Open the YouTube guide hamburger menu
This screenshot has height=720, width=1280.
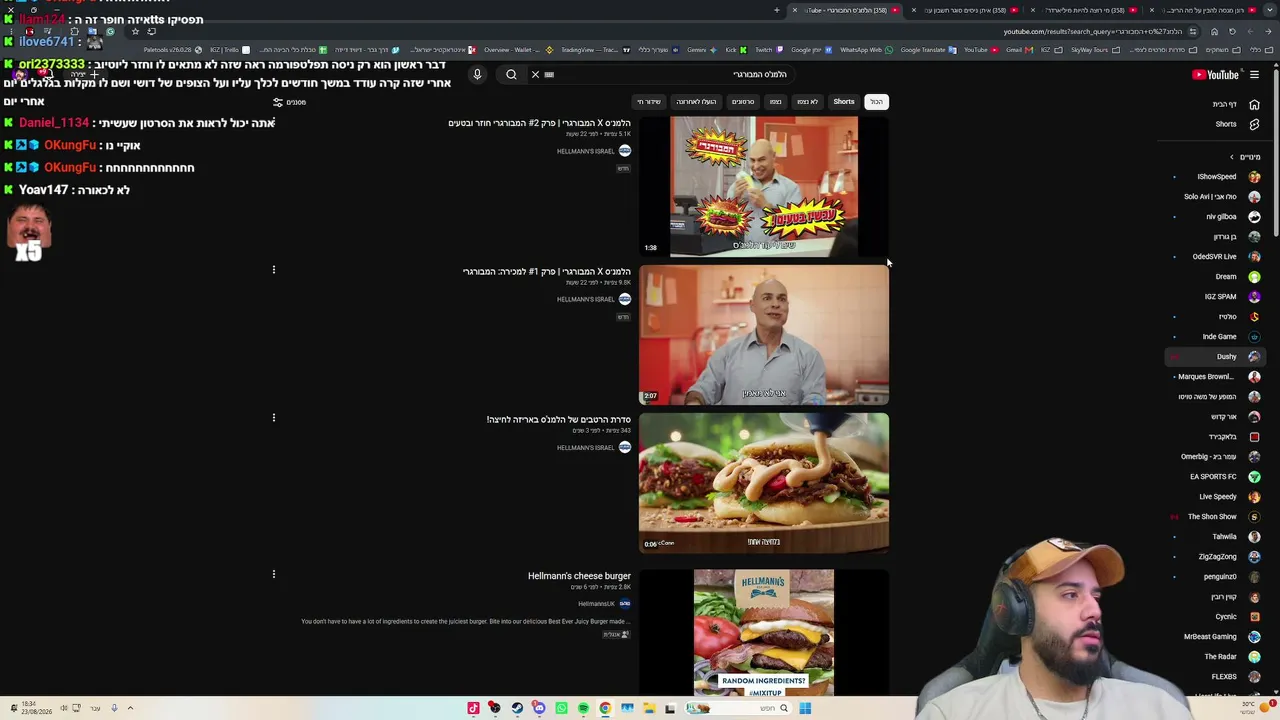[x=1254, y=75]
